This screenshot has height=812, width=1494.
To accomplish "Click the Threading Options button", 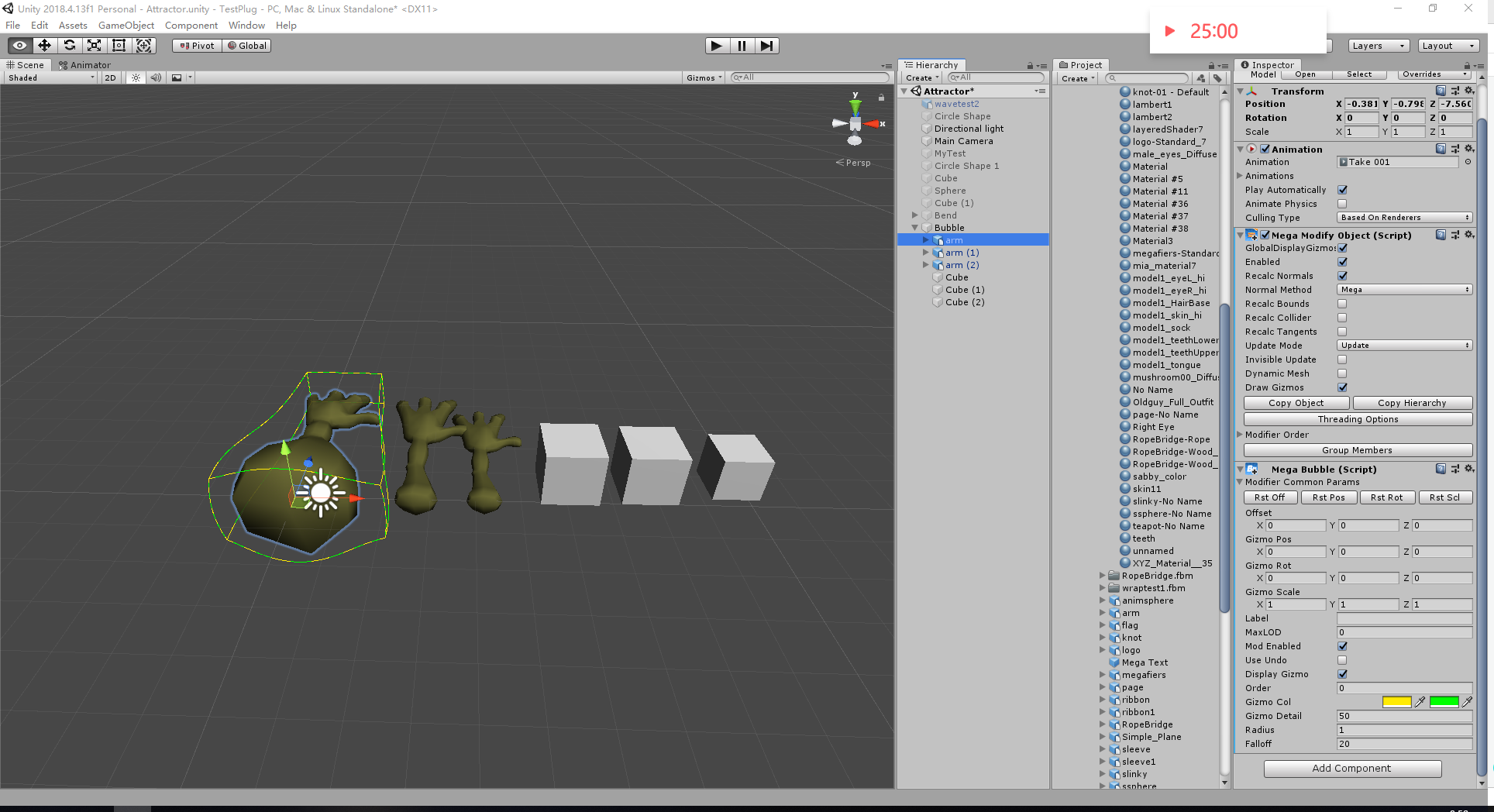I will pyautogui.click(x=1358, y=419).
